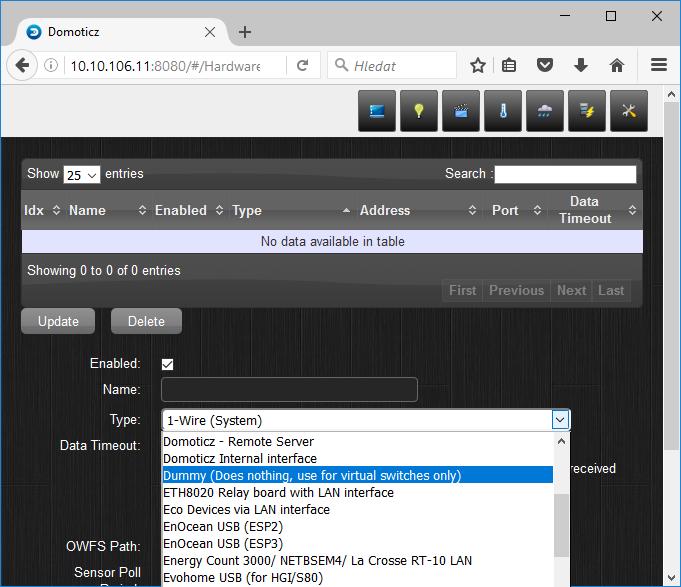Click page scrollbar up arrow
The image size is (681, 587).
click(x=671, y=94)
